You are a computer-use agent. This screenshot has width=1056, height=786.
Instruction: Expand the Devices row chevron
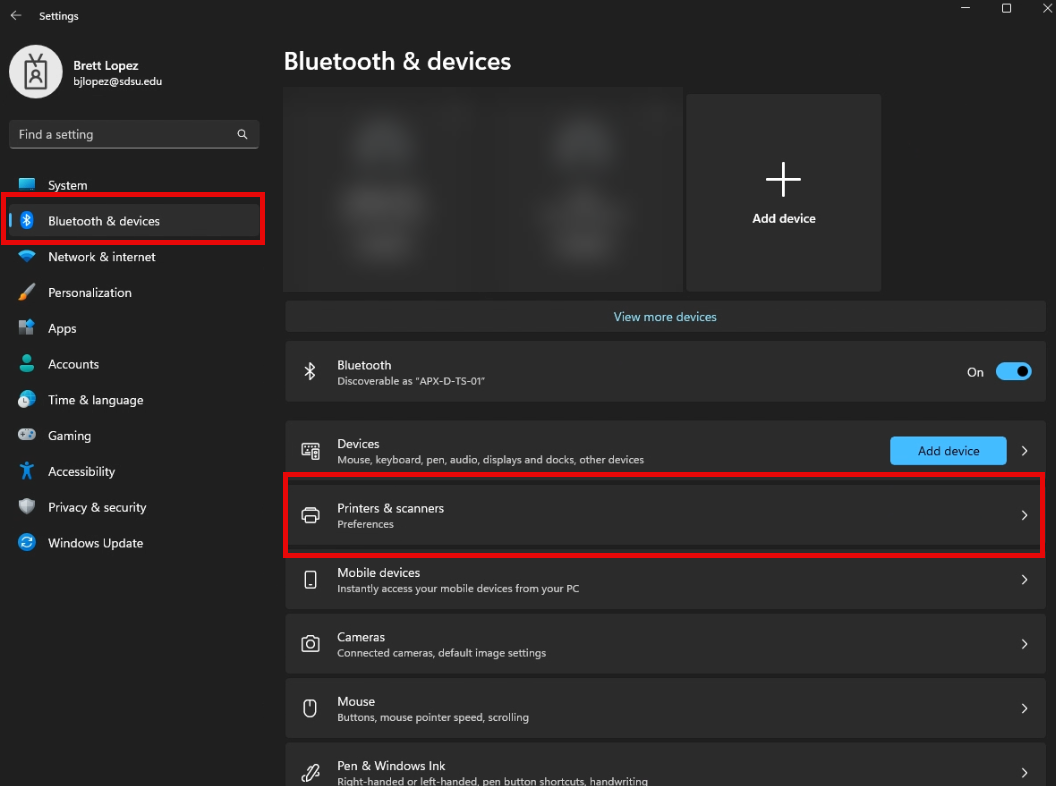tap(1024, 451)
